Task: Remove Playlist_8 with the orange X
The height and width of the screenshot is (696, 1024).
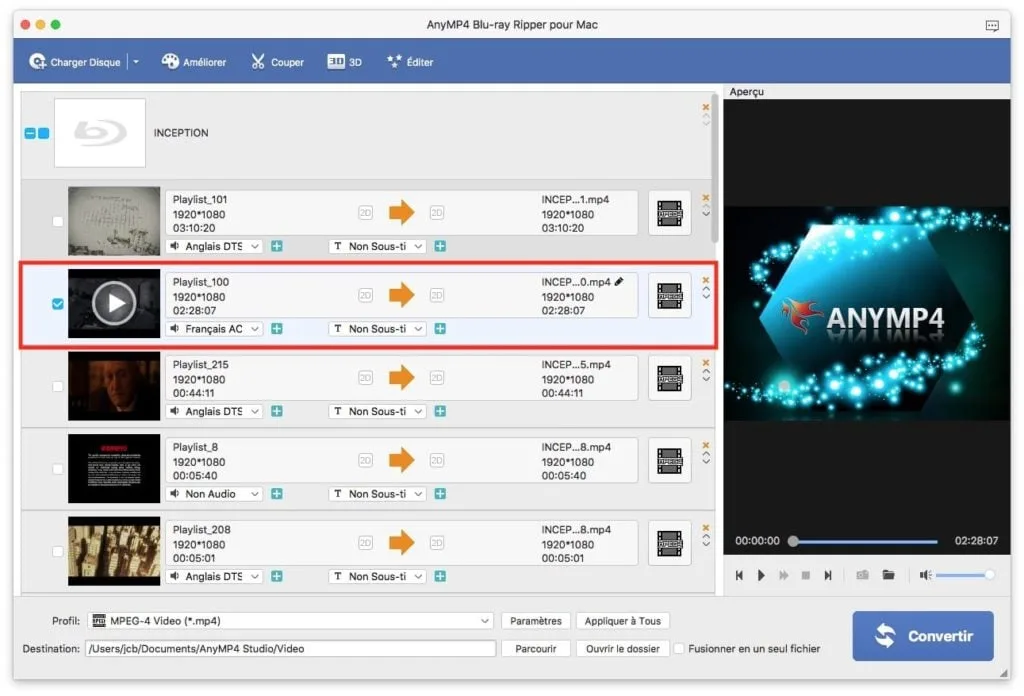Action: 706,445
